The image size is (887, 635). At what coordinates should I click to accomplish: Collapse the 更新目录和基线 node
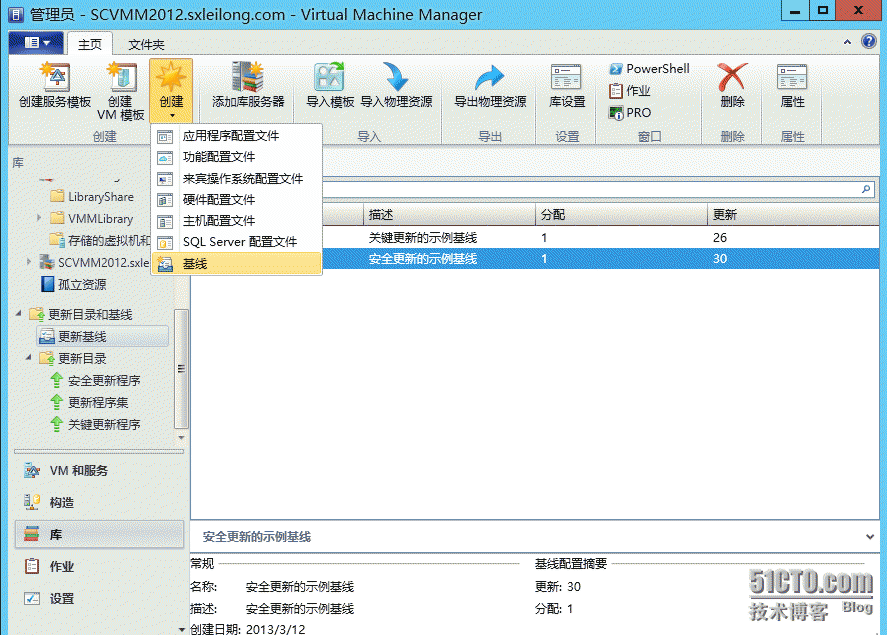click(x=19, y=313)
